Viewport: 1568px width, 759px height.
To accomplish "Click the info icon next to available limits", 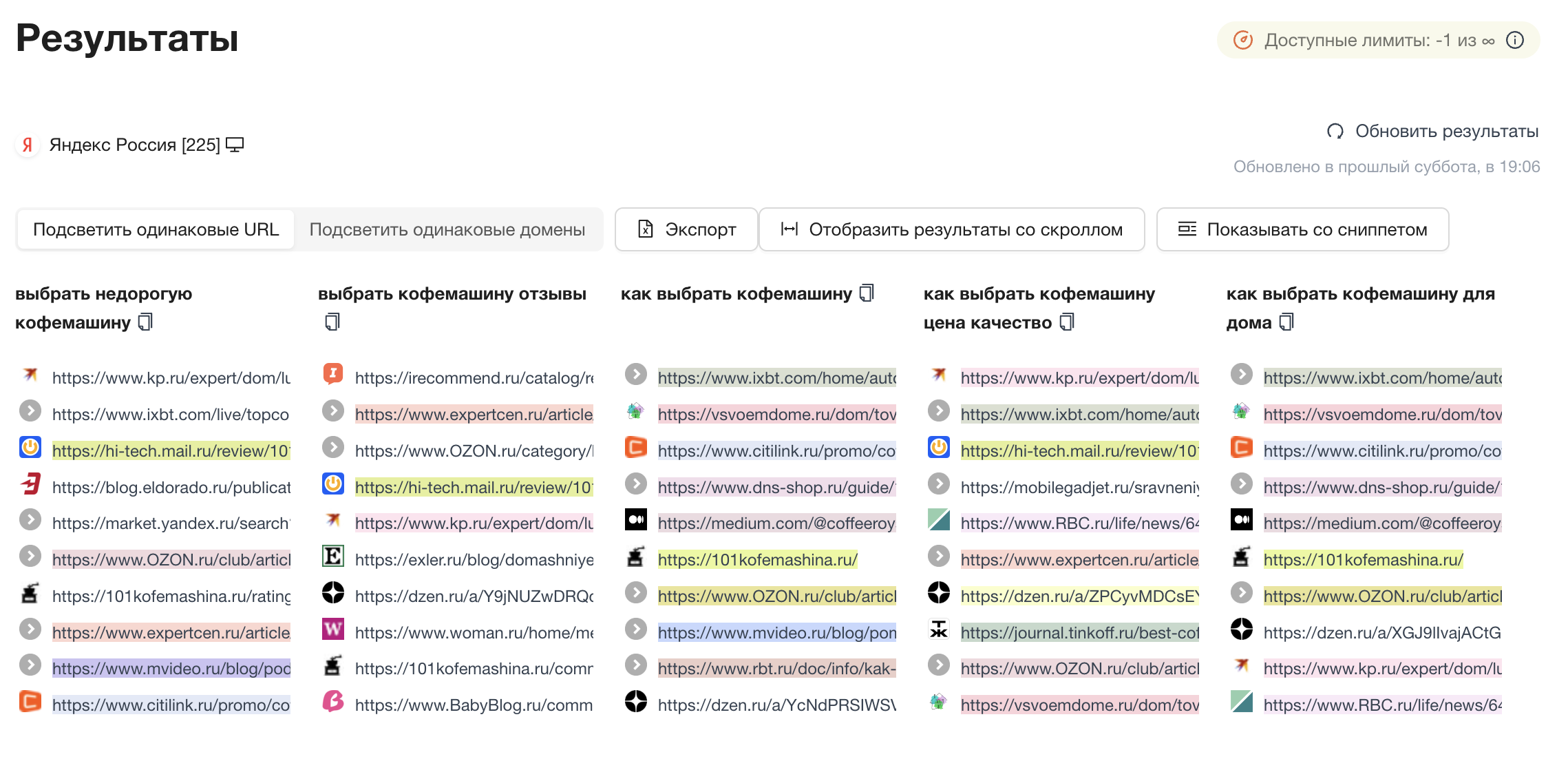I will point(1515,40).
